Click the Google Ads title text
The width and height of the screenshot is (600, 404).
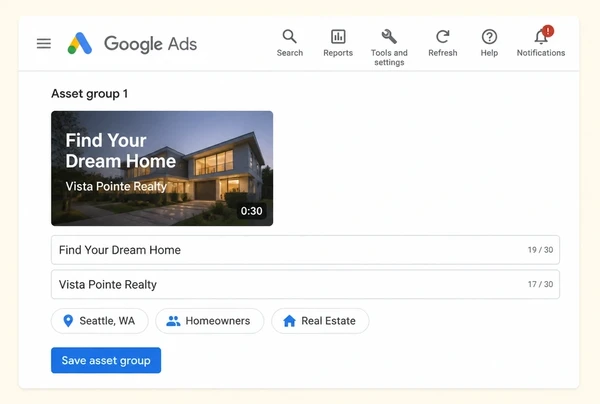150,44
